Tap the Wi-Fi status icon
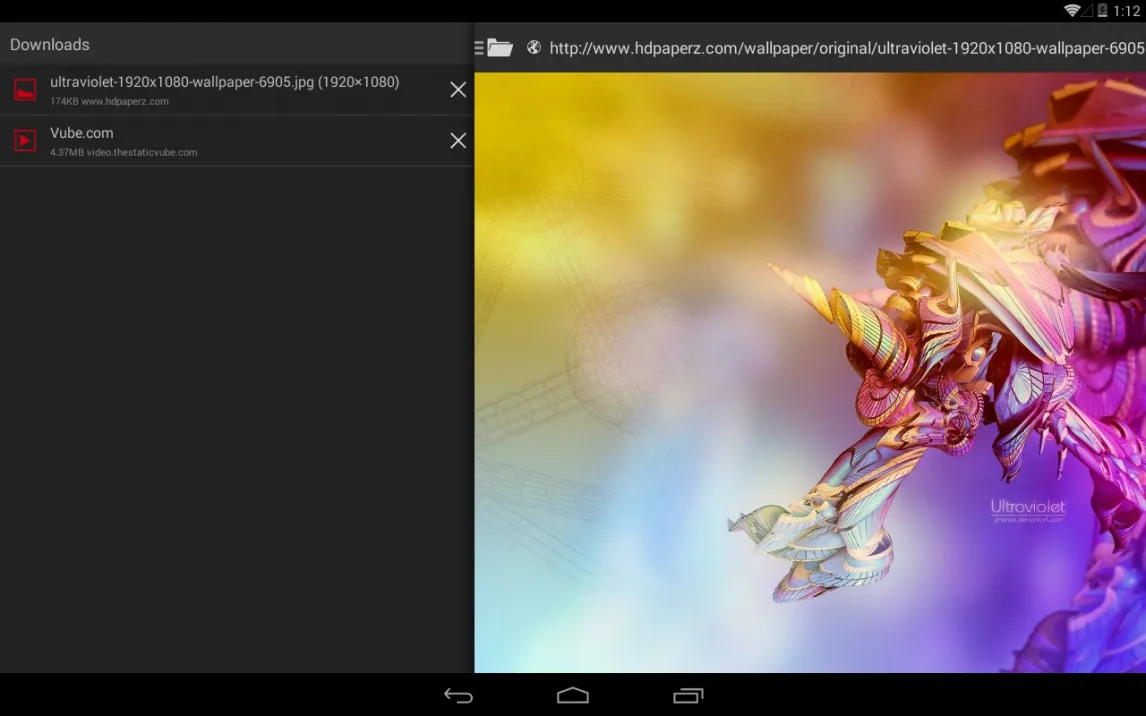Screen dimensions: 1146x716 (1072, 11)
